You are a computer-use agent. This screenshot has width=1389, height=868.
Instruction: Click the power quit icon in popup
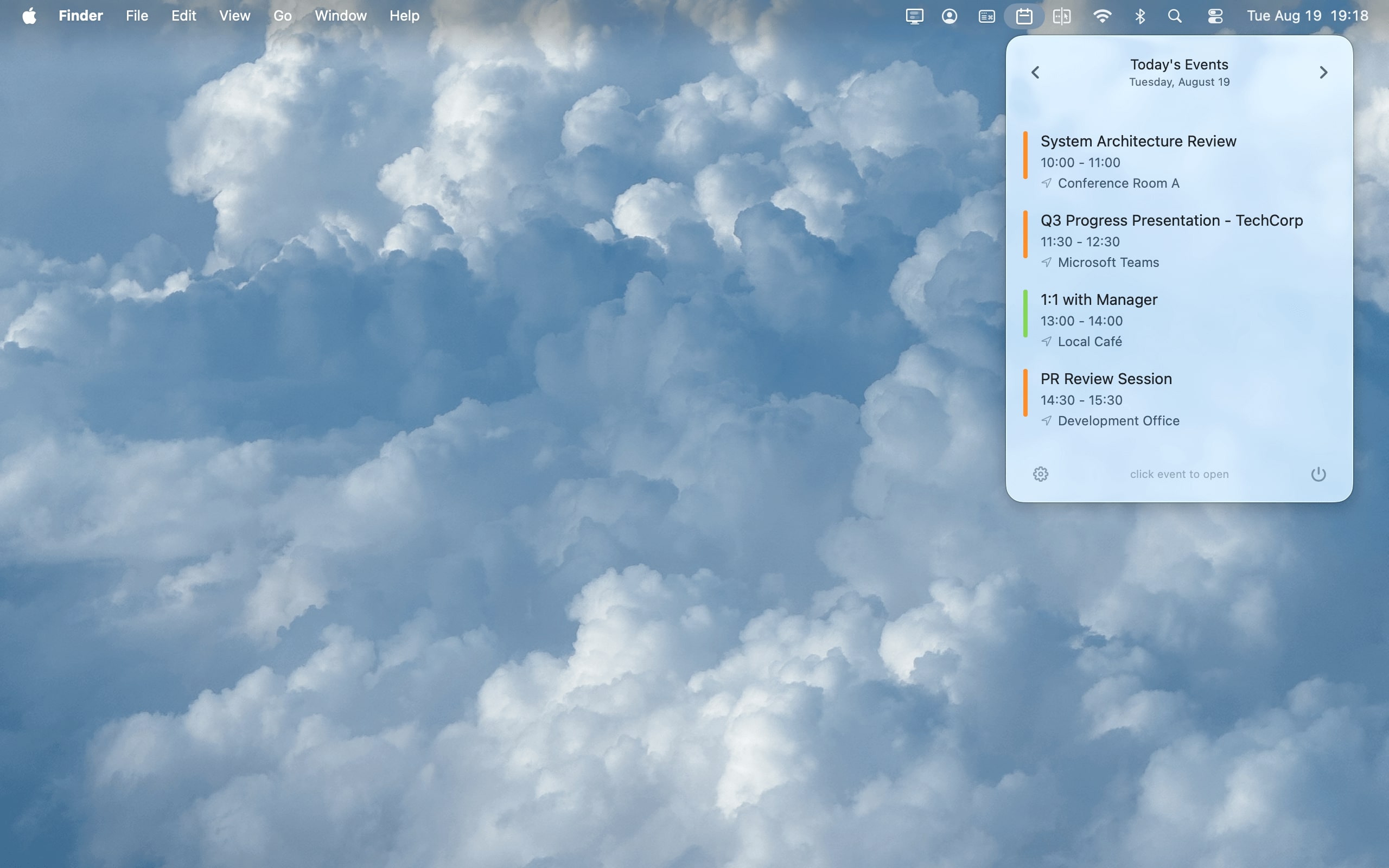(1318, 474)
